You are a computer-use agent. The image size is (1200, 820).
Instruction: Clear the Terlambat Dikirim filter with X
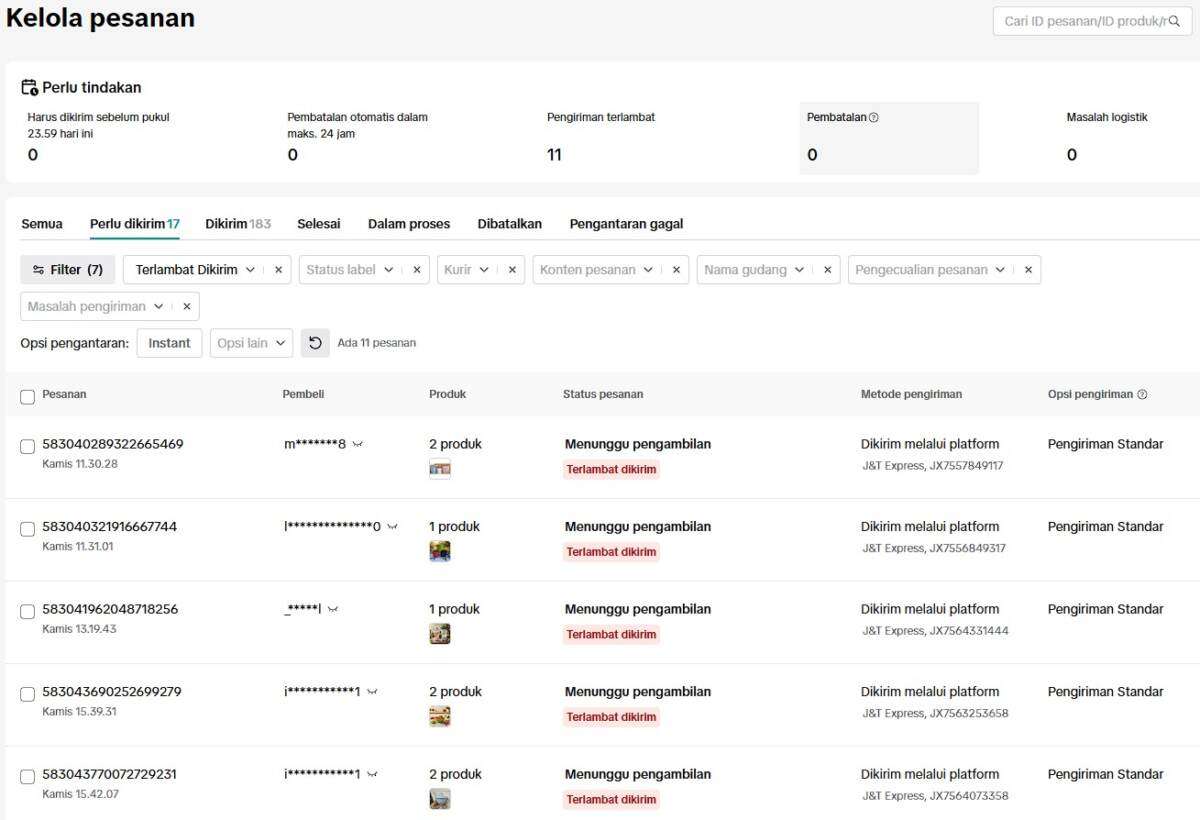point(278,270)
